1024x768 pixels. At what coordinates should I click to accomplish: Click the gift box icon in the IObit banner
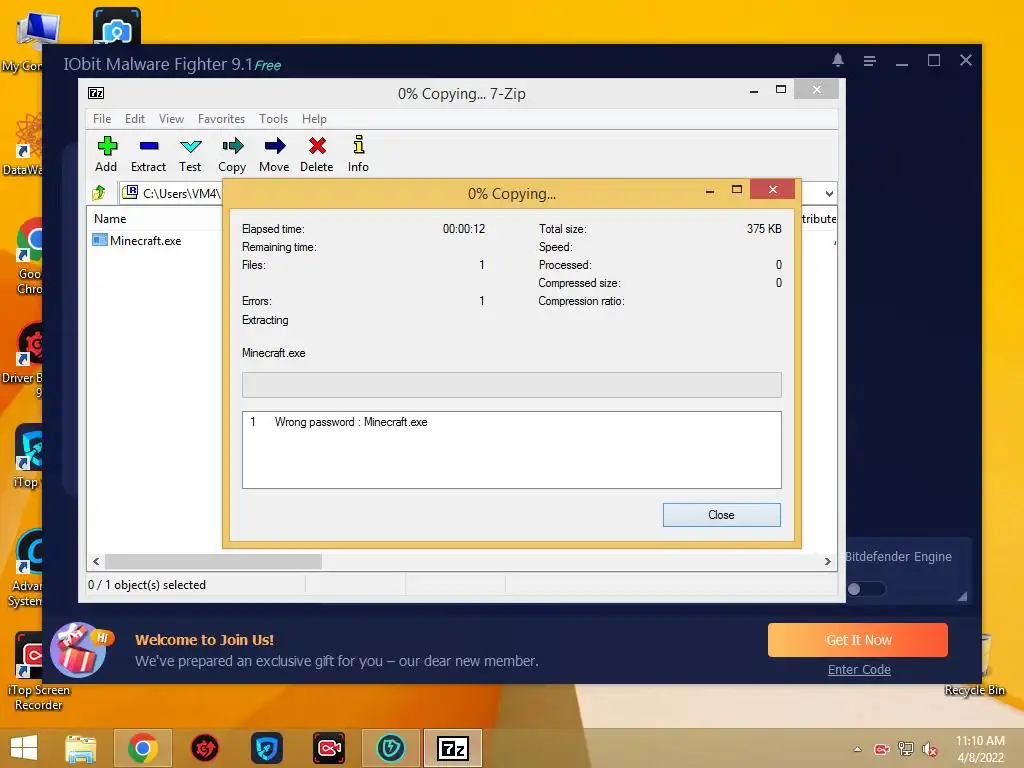[78, 651]
